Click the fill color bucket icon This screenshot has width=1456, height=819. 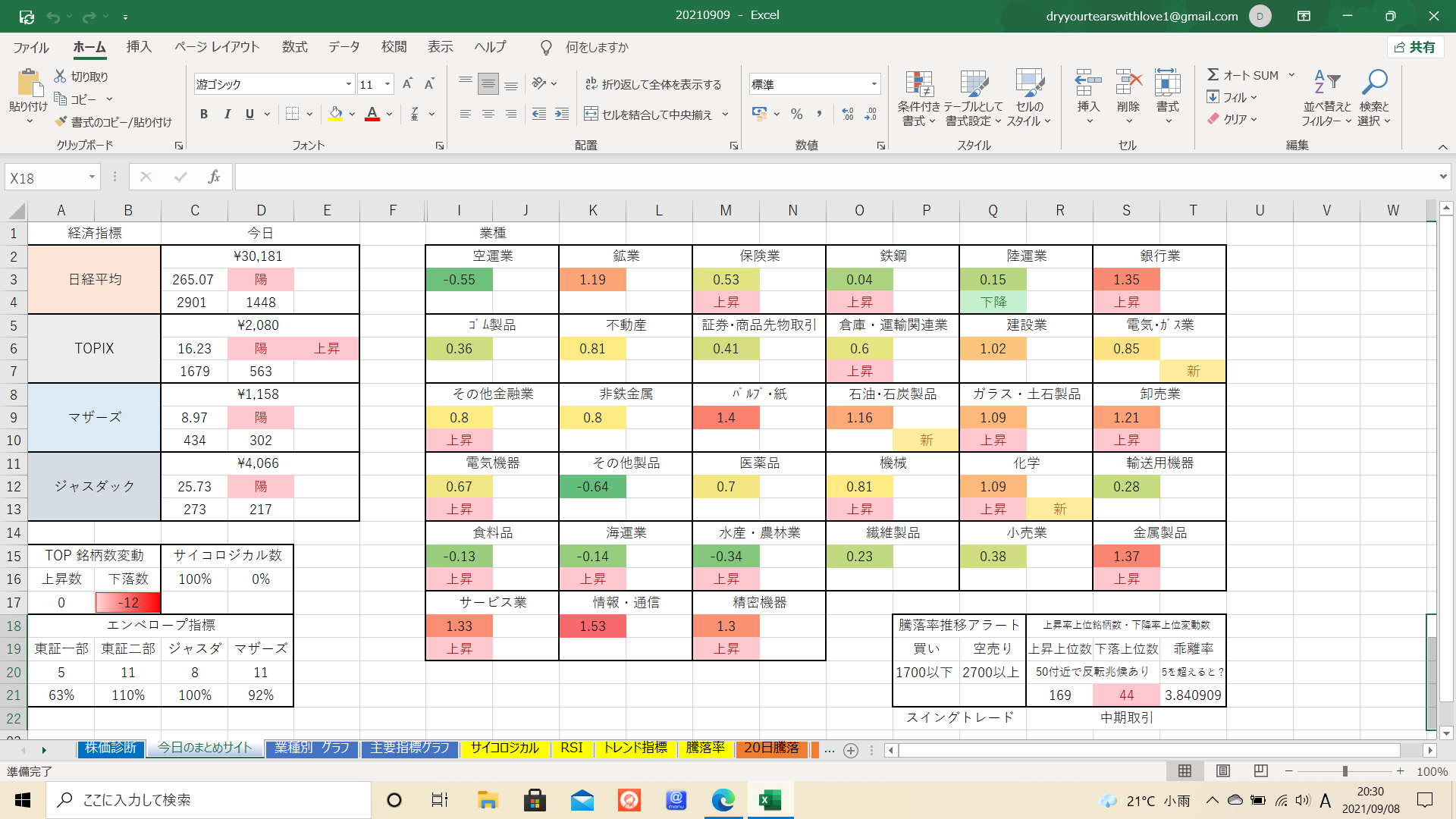[335, 114]
